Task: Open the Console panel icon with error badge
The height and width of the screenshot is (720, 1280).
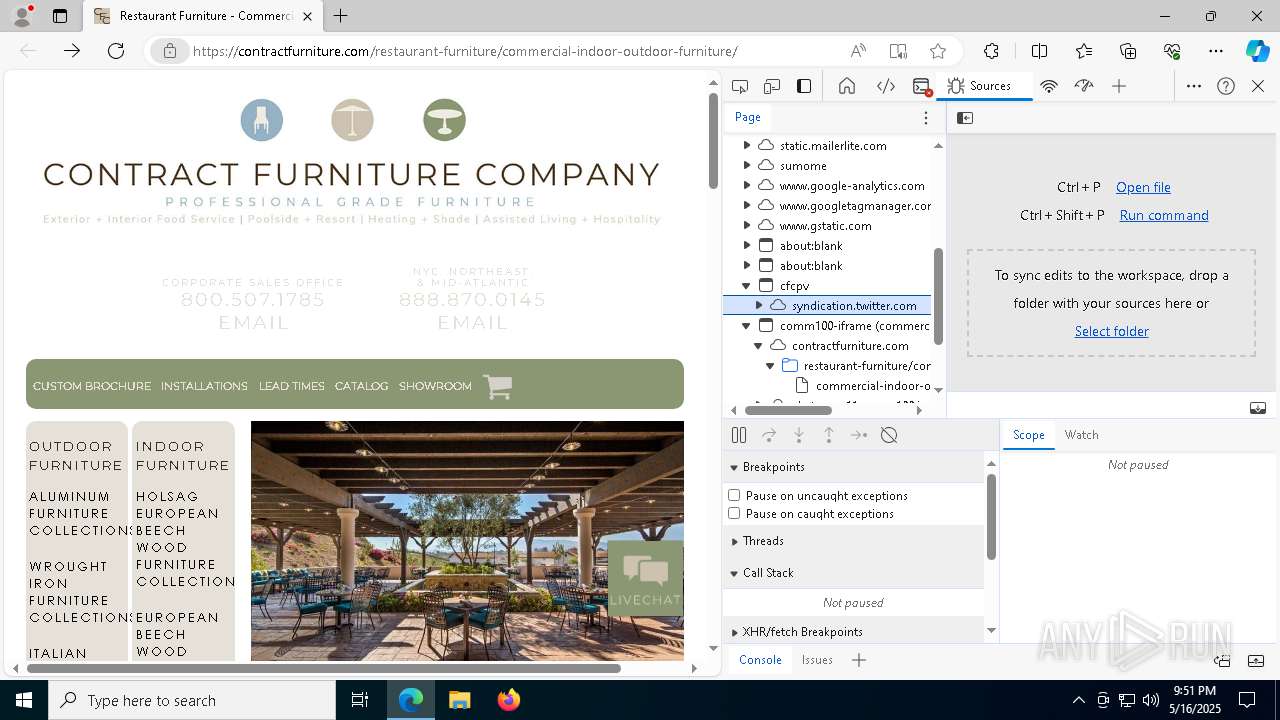Action: click(922, 86)
